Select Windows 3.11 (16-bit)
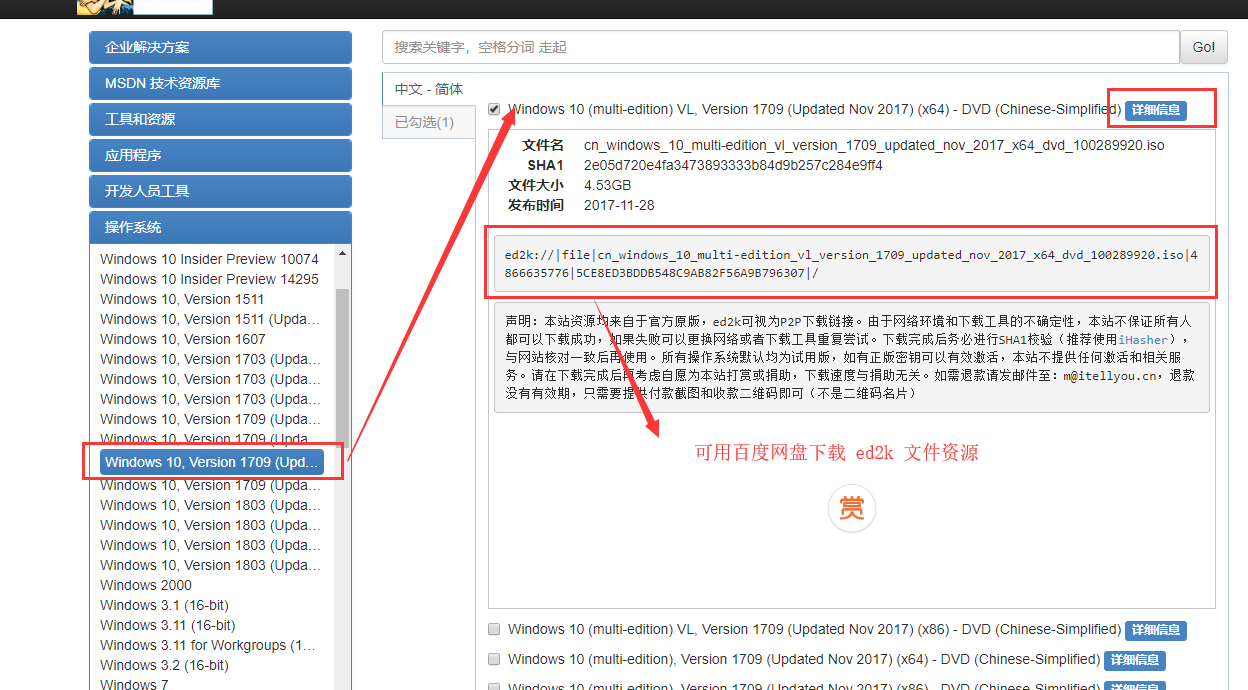Image resolution: width=1248 pixels, height=690 pixels. tap(168, 625)
